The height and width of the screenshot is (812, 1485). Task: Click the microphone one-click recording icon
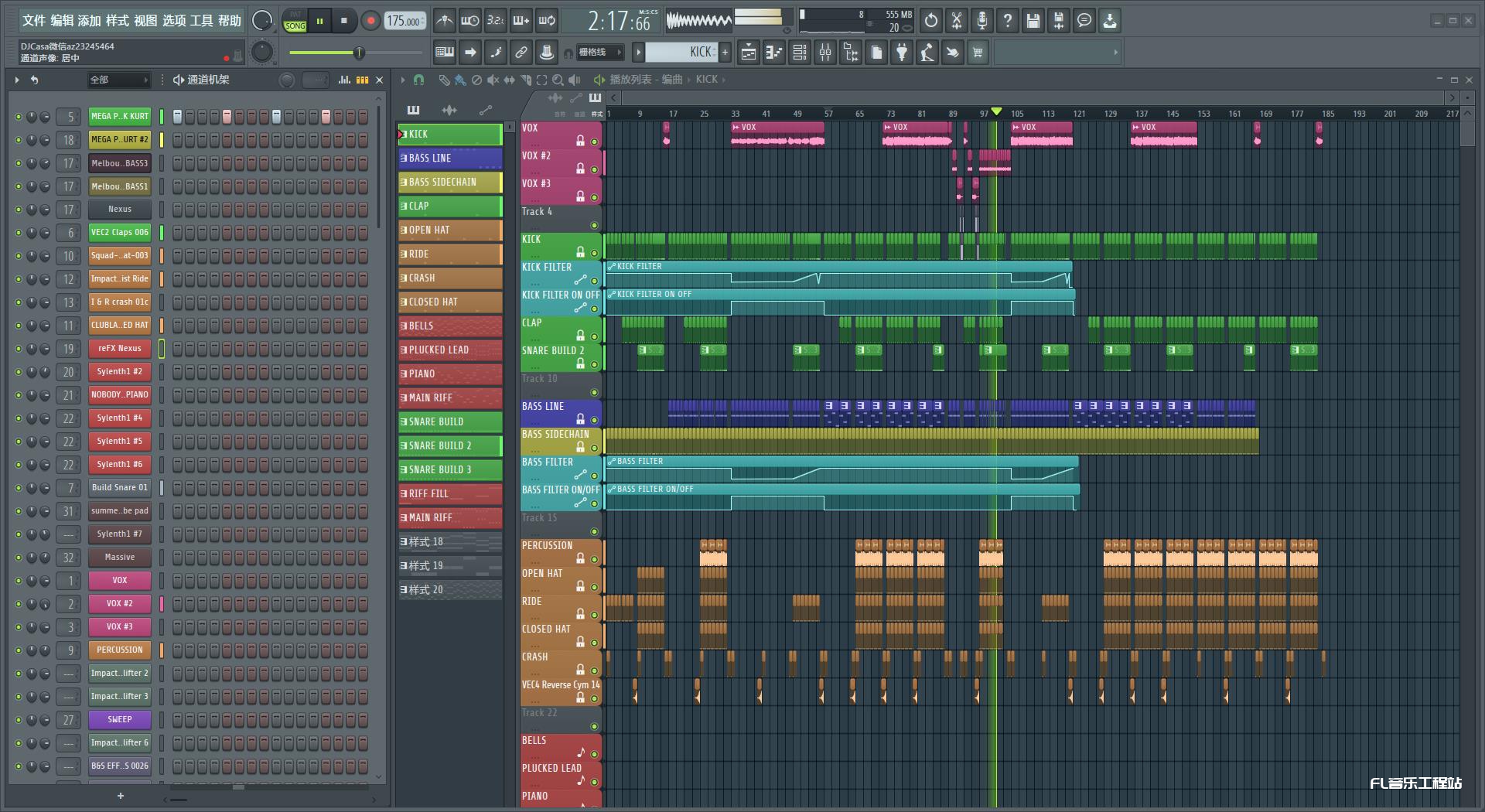982,21
